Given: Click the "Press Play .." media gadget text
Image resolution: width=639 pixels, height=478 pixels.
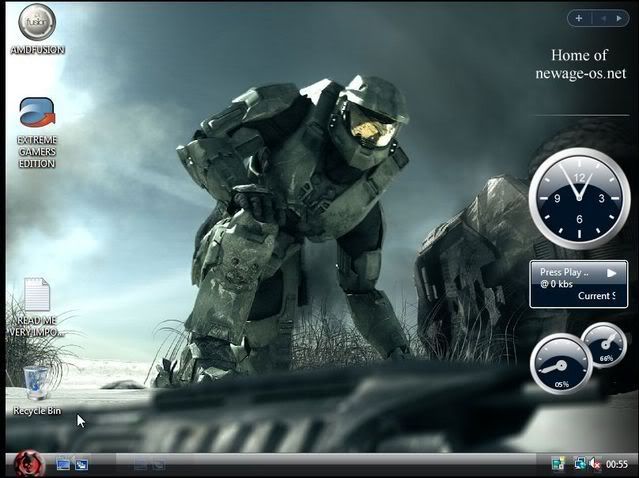Looking at the screenshot, I should tap(564, 272).
